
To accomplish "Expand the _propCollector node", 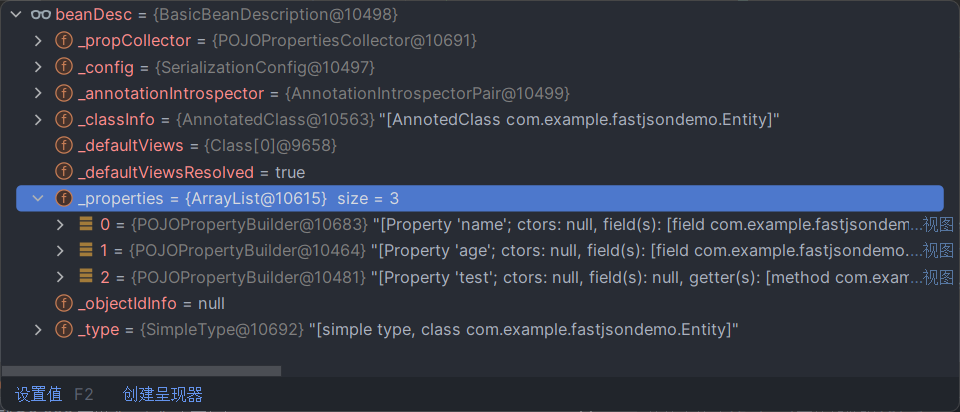I will [x=38, y=41].
